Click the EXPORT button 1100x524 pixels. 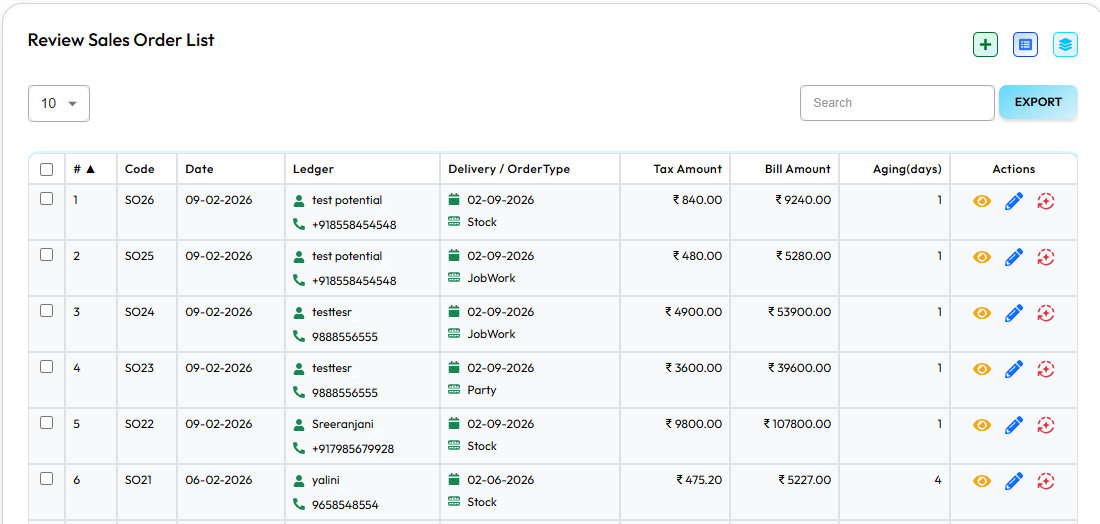[x=1038, y=102]
